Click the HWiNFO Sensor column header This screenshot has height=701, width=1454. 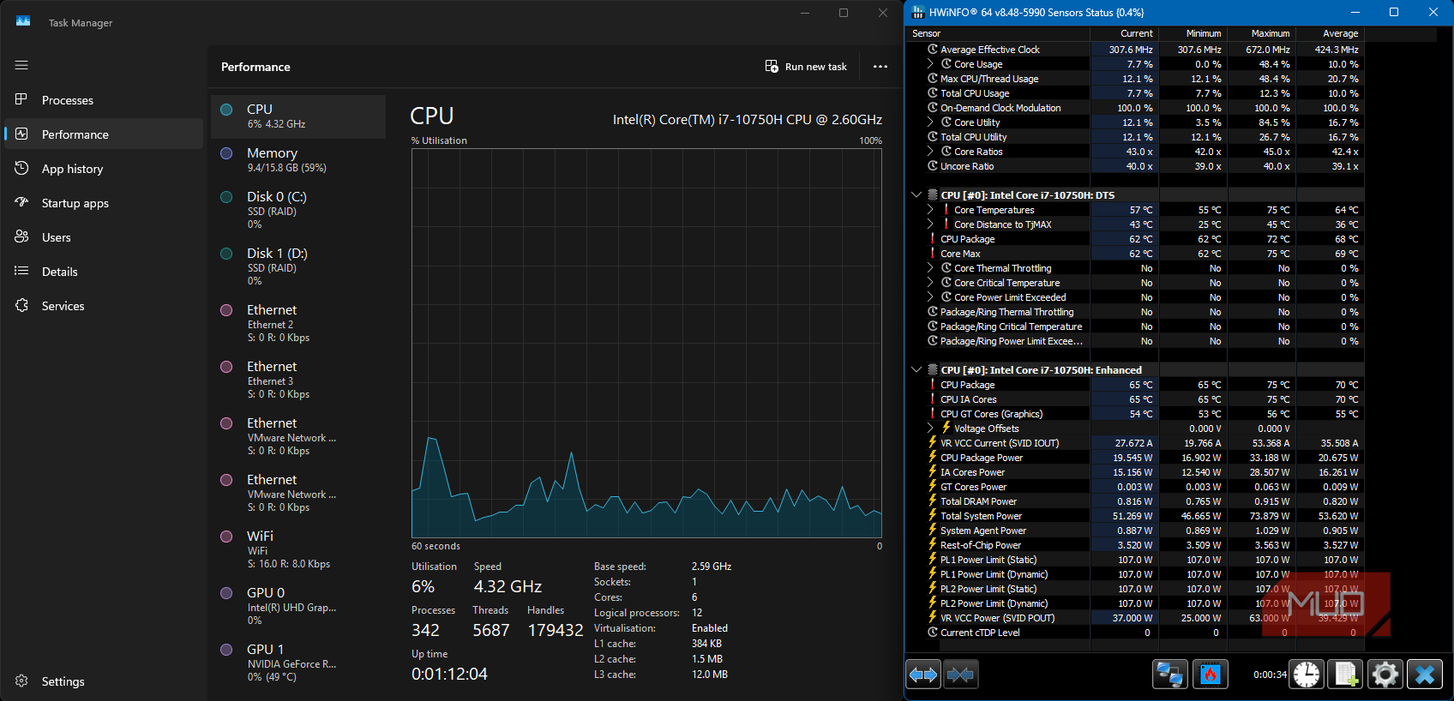999,33
